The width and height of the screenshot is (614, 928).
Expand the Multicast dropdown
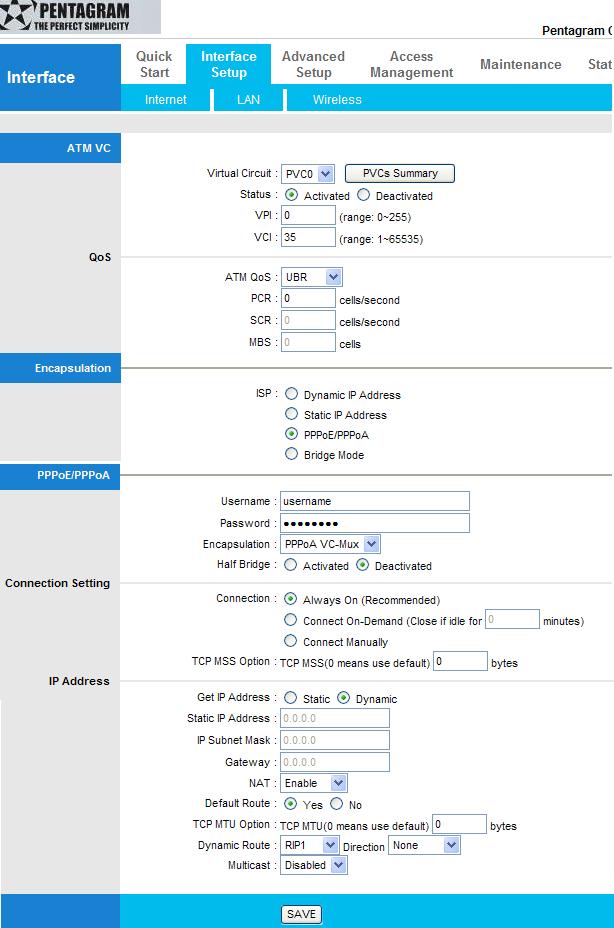point(314,865)
